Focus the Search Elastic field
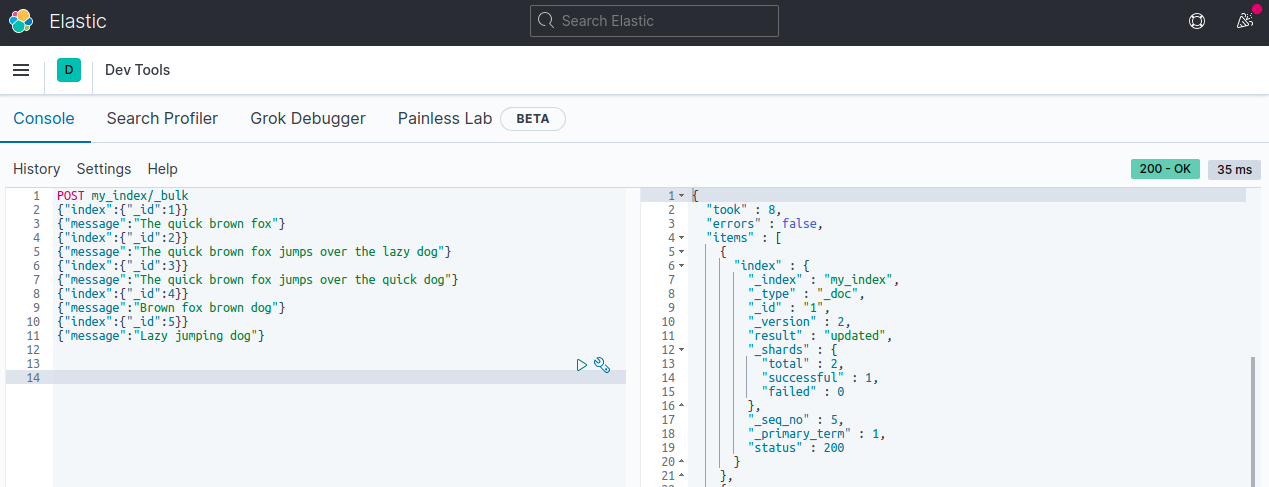1269x487 pixels. [654, 20]
